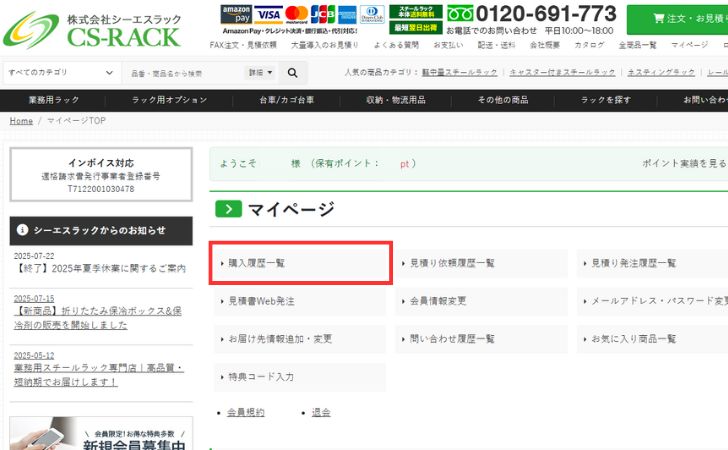Open キャスター付きスチールラック category link

[x=562, y=72]
